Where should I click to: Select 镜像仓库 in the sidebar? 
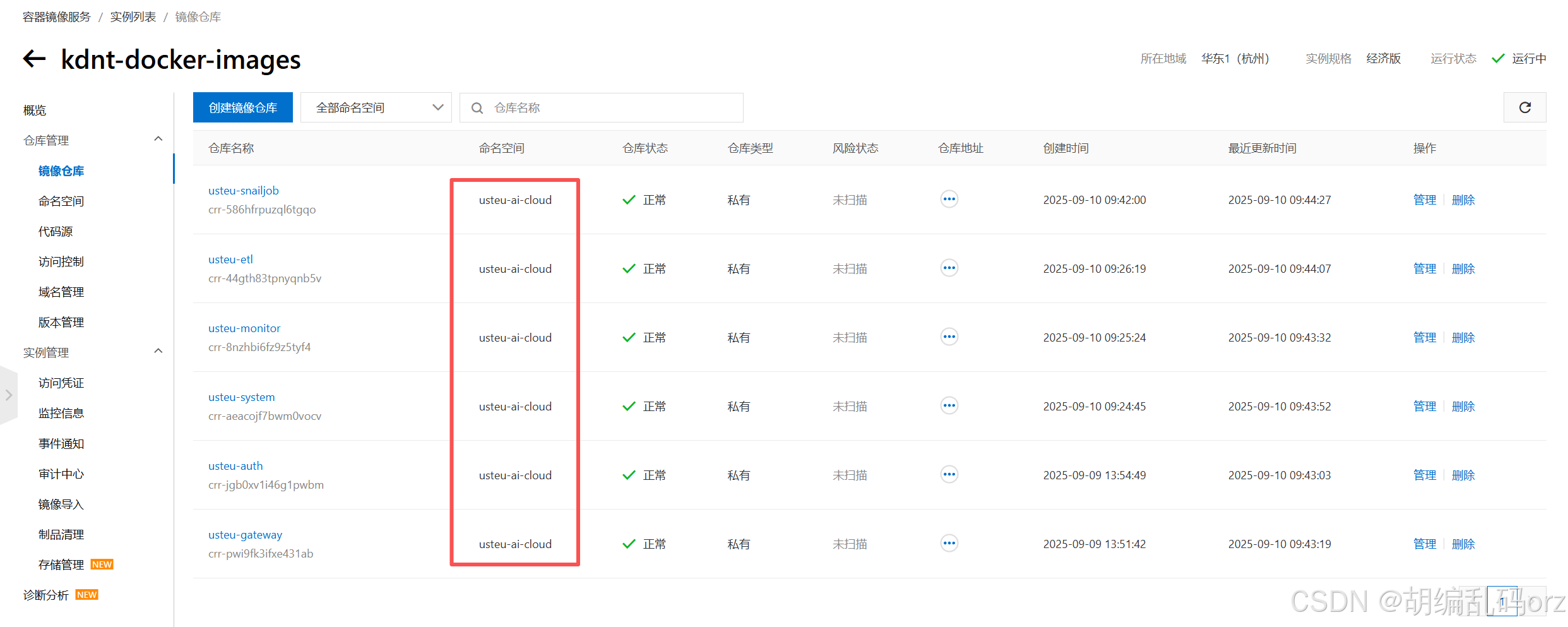click(x=61, y=170)
